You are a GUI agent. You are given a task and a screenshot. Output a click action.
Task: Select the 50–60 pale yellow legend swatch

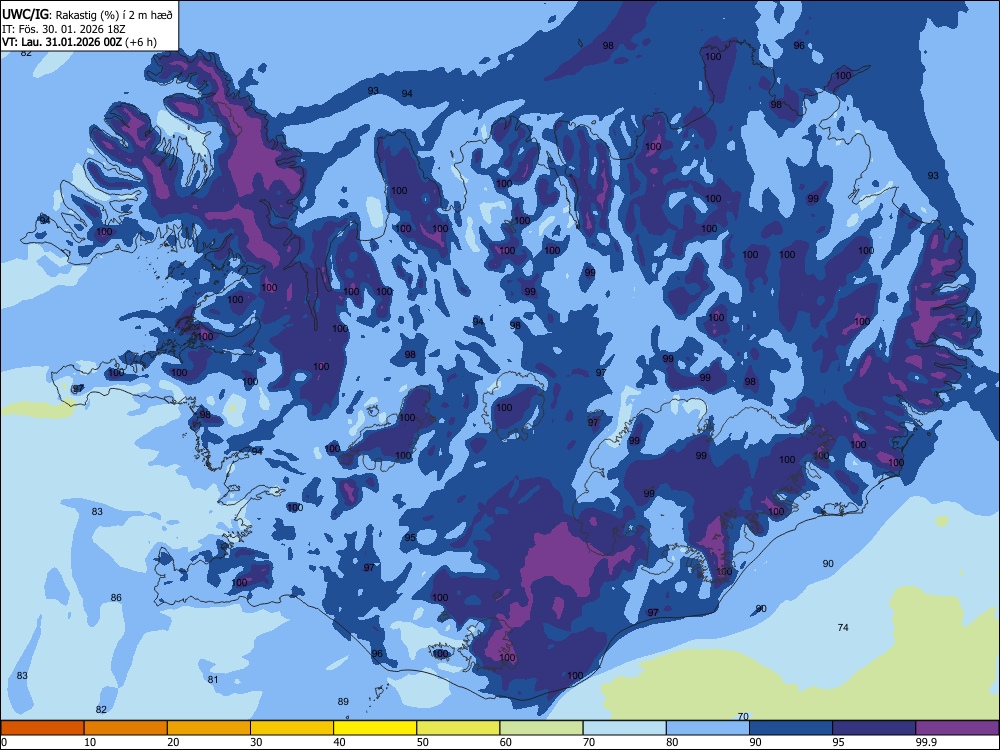[459, 728]
